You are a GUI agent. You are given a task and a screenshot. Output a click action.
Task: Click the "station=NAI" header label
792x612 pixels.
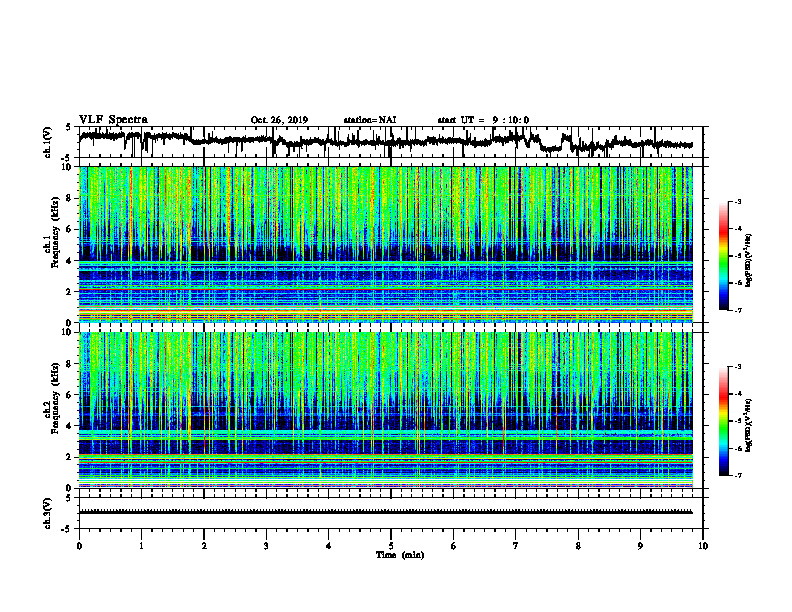(x=370, y=120)
